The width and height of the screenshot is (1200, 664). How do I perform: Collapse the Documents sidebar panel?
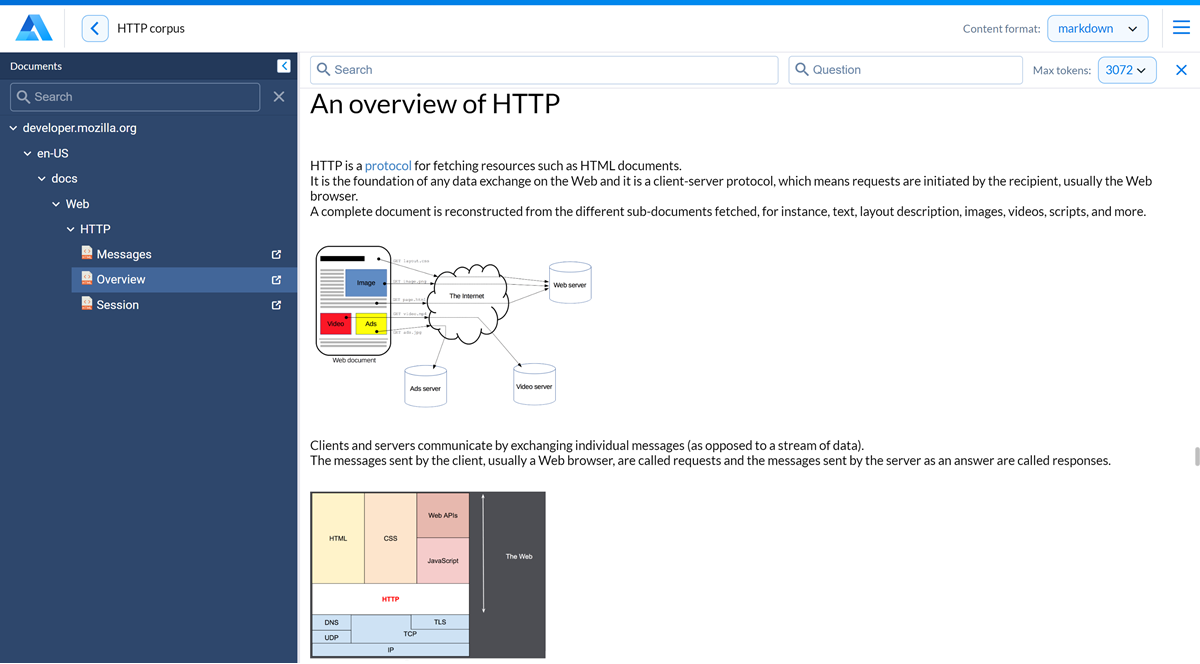[x=283, y=66]
